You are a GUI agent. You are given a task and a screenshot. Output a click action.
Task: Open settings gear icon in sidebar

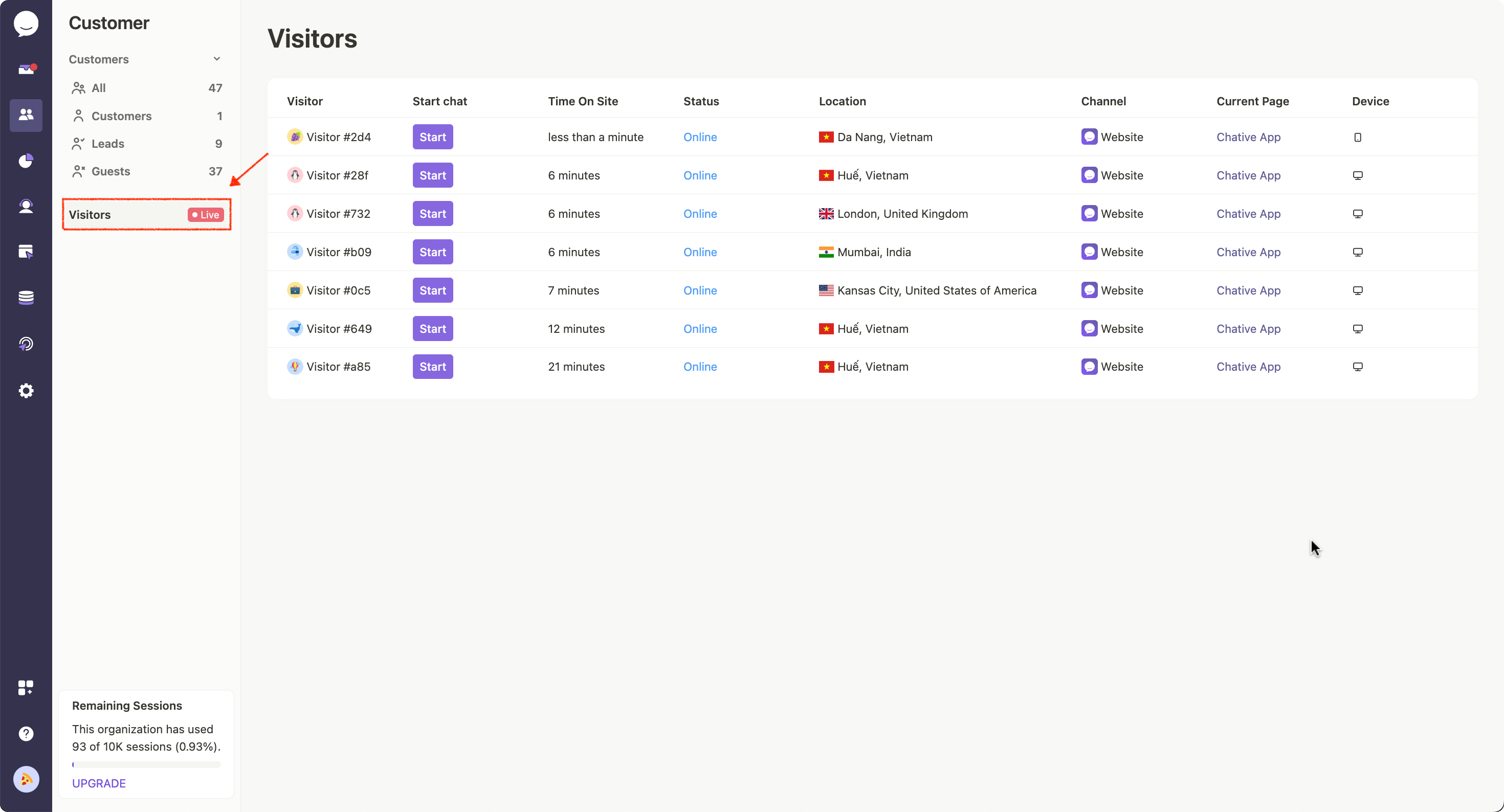click(26, 391)
